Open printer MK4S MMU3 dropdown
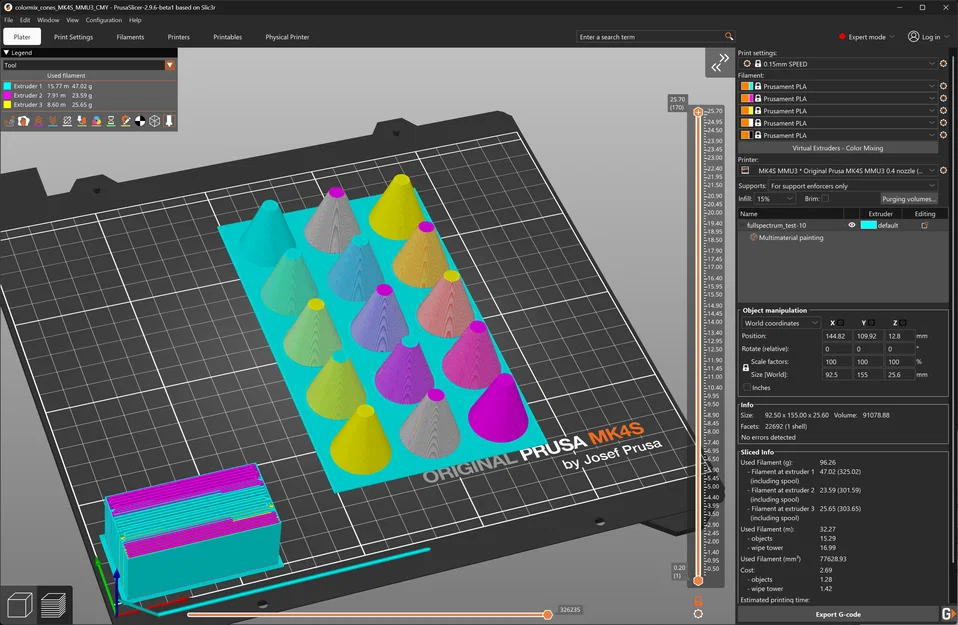 [838, 170]
